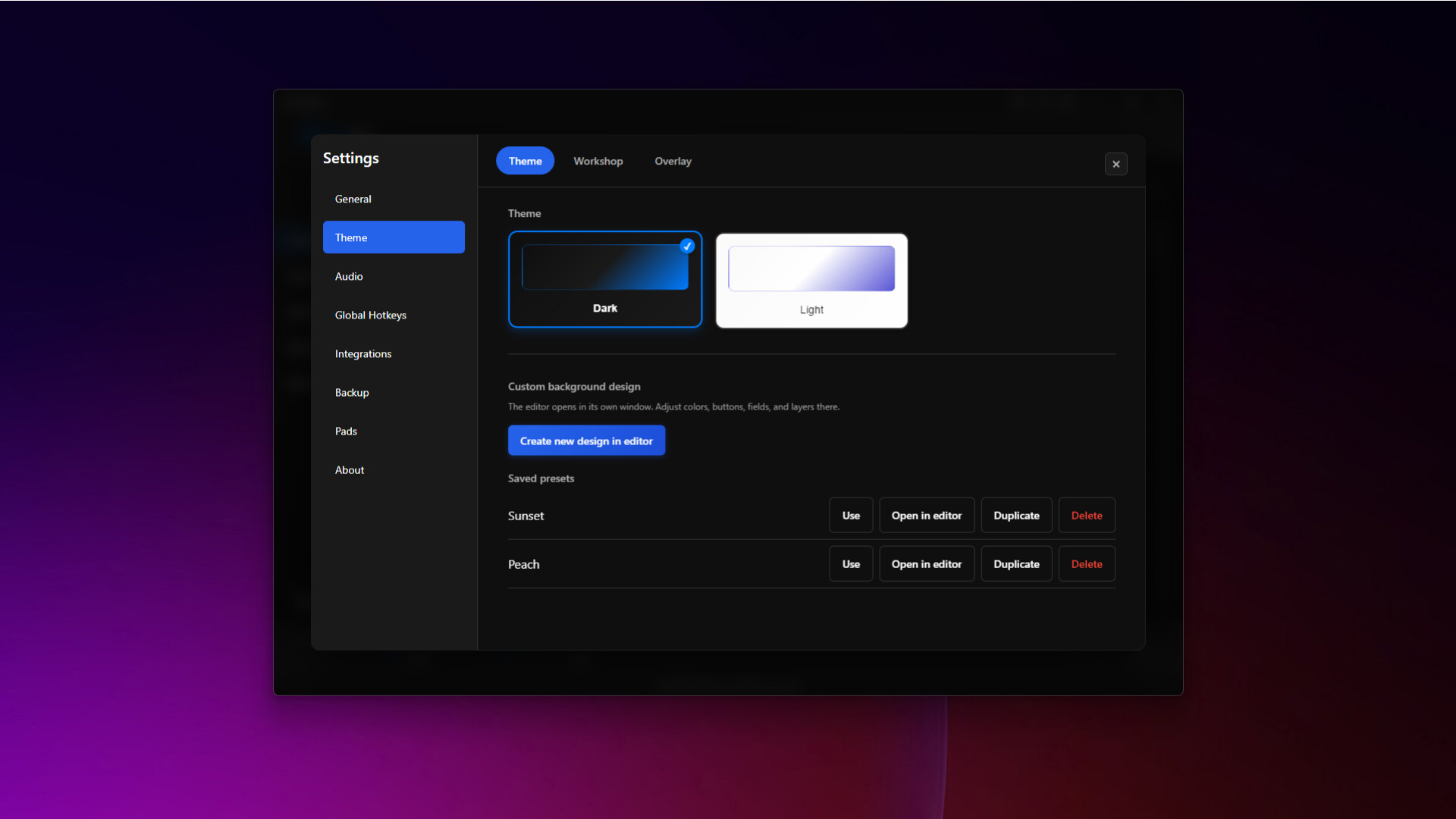Use the Sunset preset
This screenshot has height=819, width=1456.
851,516
